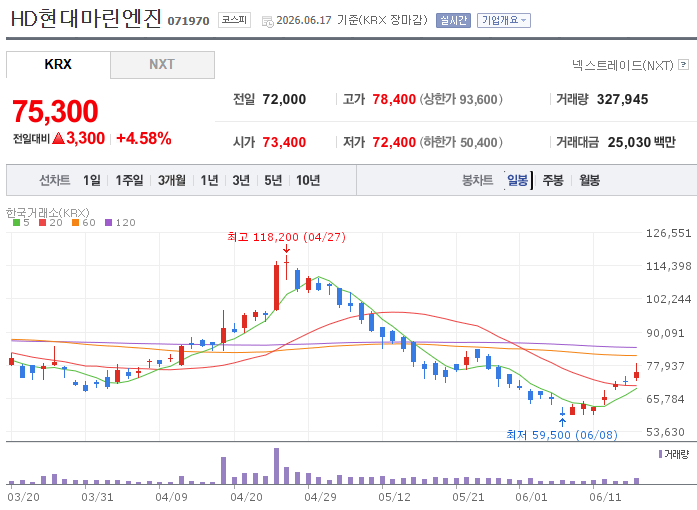Click the 03/20 date label on the axis
697x510 pixels.
pyautogui.click(x=24, y=497)
